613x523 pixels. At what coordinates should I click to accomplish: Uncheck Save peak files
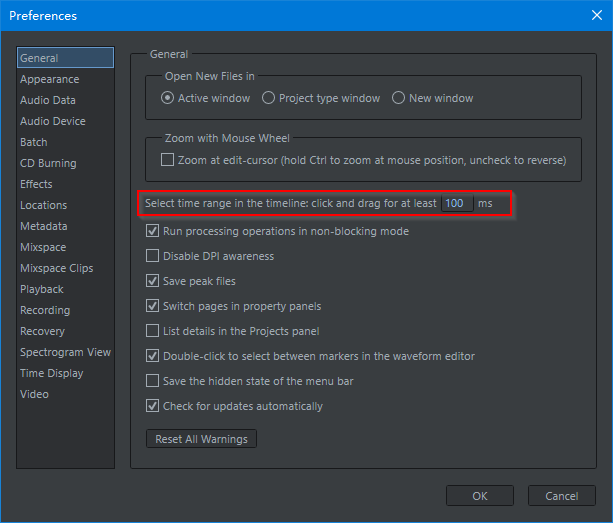[153, 281]
